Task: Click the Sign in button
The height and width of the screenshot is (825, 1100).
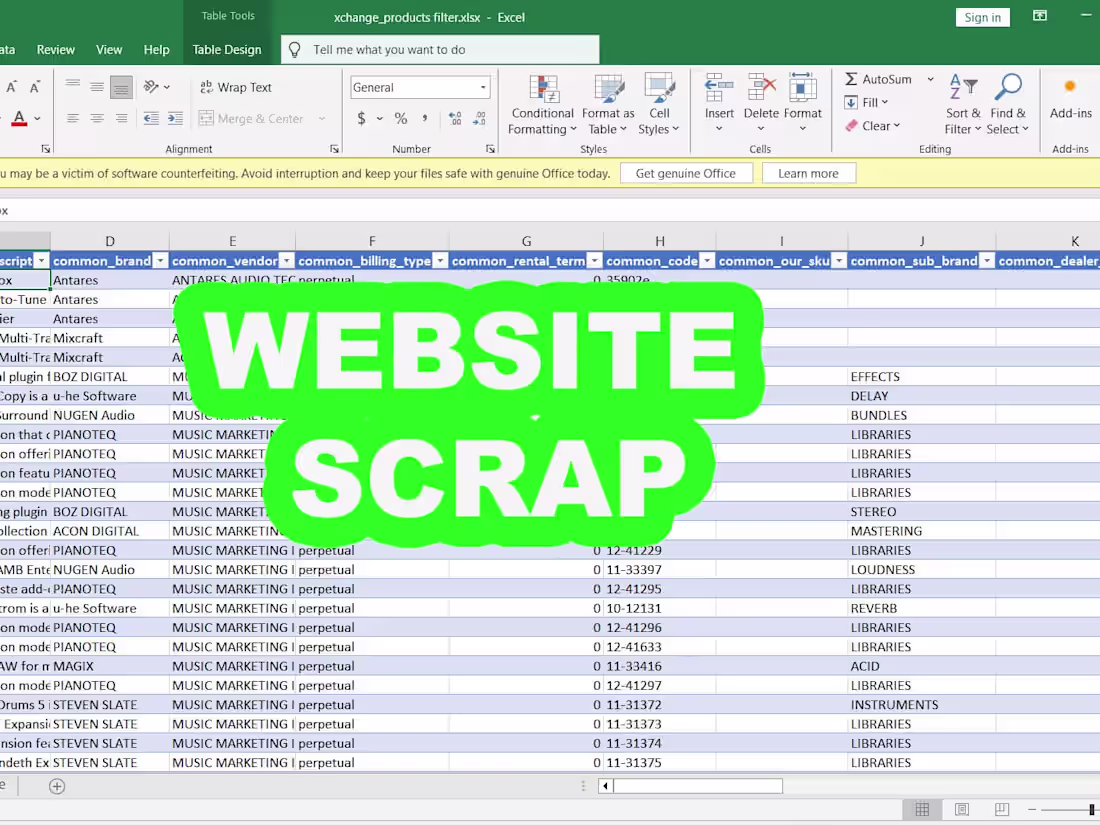Action: point(982,17)
